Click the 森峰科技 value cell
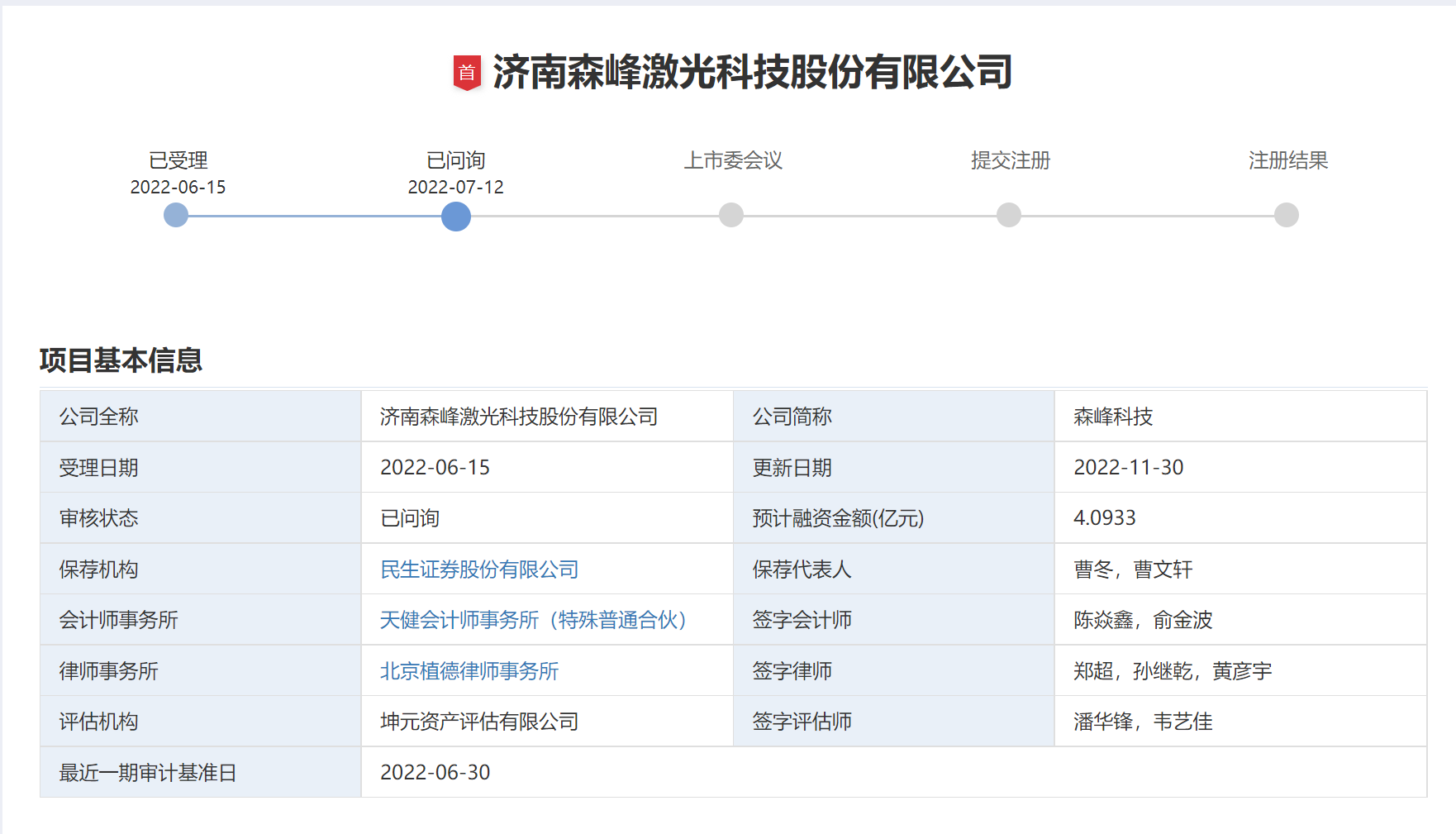 coord(1241,417)
